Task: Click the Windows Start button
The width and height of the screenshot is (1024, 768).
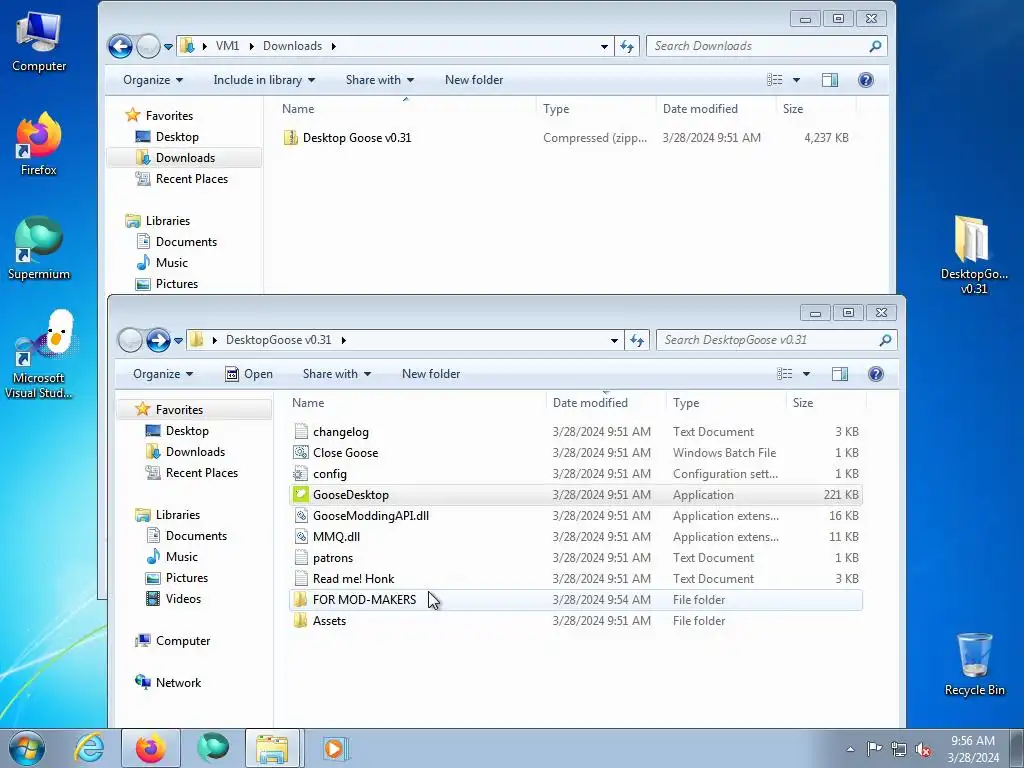Action: tap(27, 748)
